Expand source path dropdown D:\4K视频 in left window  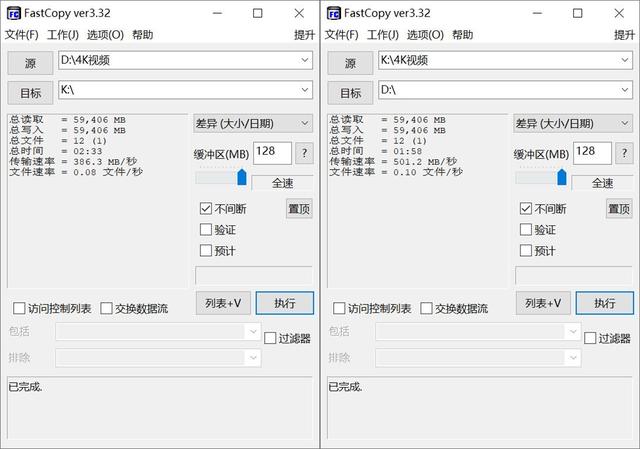[x=304, y=60]
